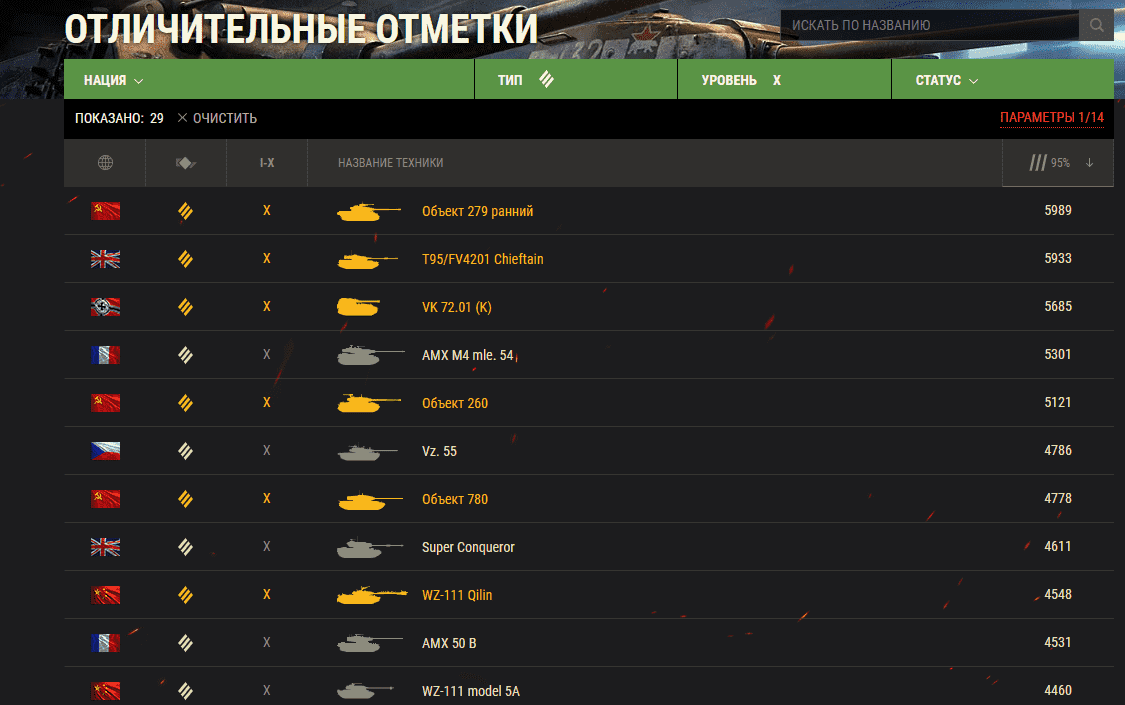1125x705 pixels.
Task: Click the USSR flag for Объект 260
Action: pyautogui.click(x=105, y=403)
